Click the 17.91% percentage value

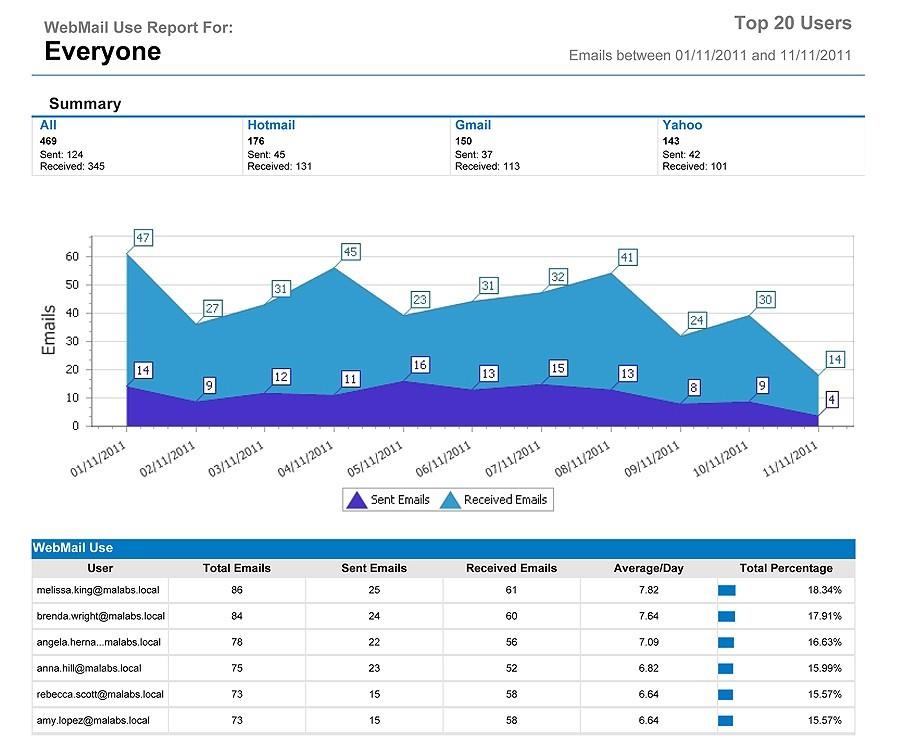pyautogui.click(x=825, y=616)
